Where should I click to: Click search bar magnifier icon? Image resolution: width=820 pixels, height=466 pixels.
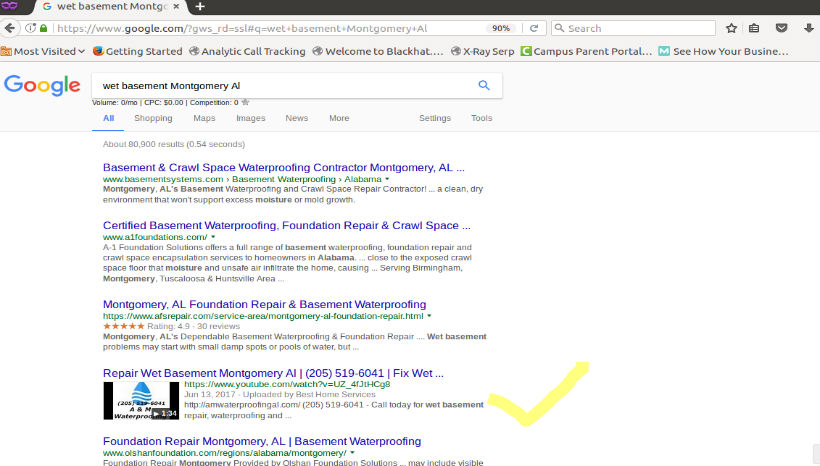[x=559, y=28]
